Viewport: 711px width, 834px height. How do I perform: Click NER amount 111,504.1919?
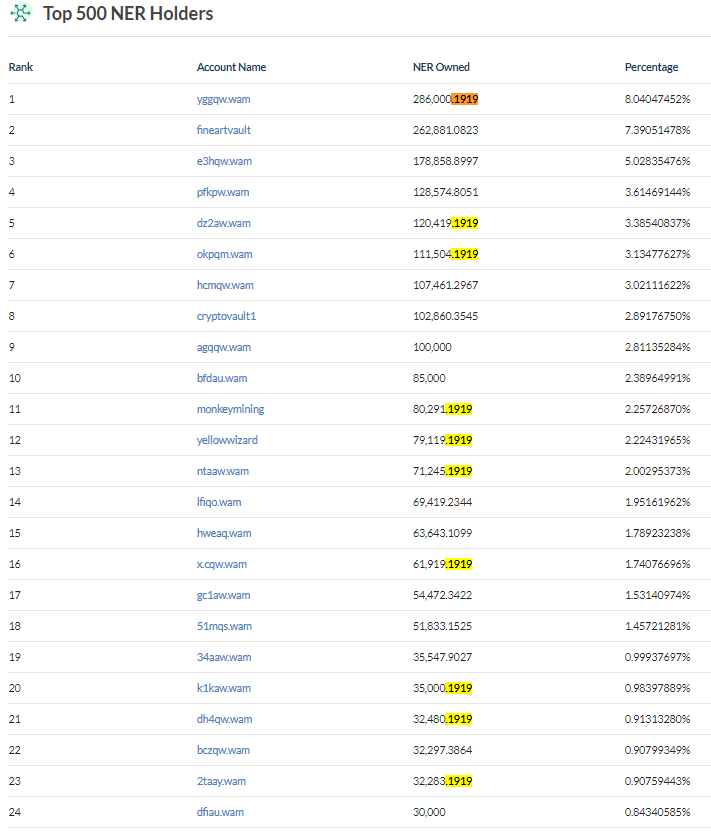[446, 254]
